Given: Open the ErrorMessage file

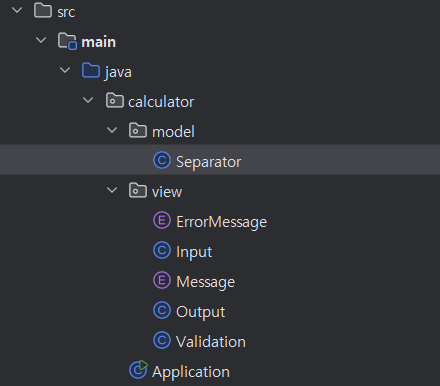Looking at the screenshot, I should (222, 222).
